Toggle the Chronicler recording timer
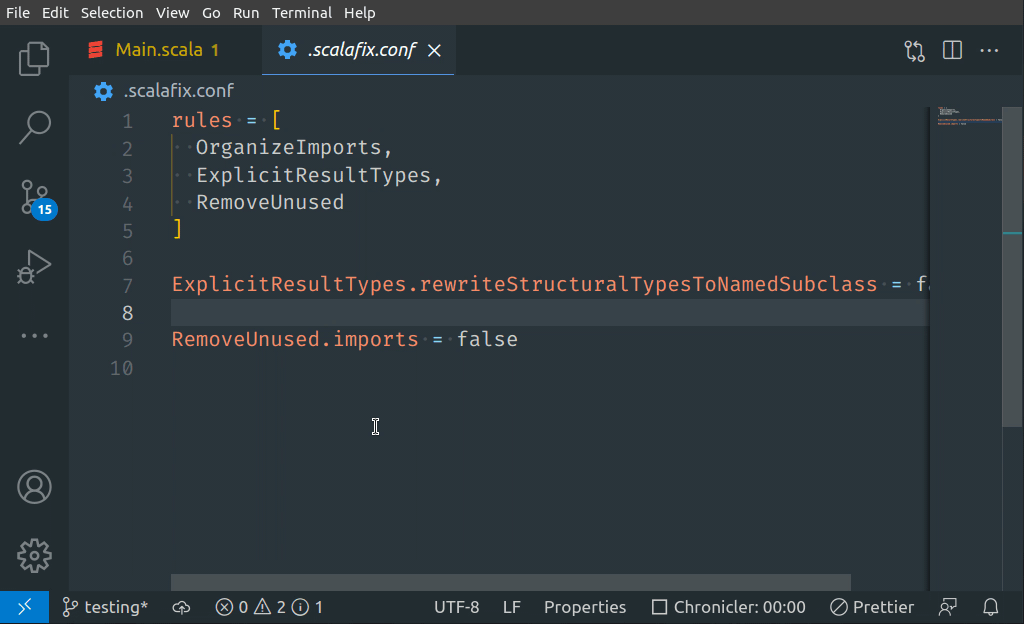Viewport: 1024px width, 624px height. (x=728, y=607)
